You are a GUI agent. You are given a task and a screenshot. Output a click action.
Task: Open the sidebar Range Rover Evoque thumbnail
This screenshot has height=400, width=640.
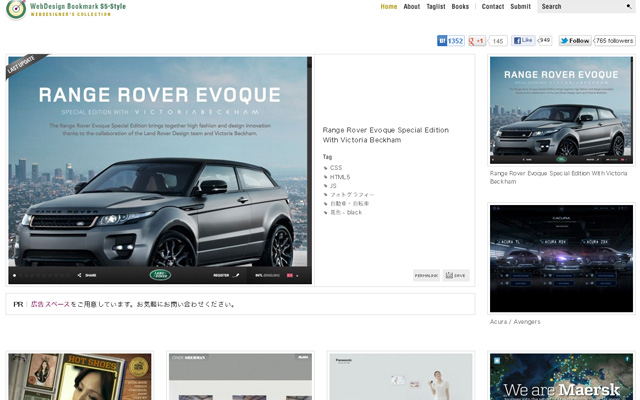pyautogui.click(x=561, y=110)
